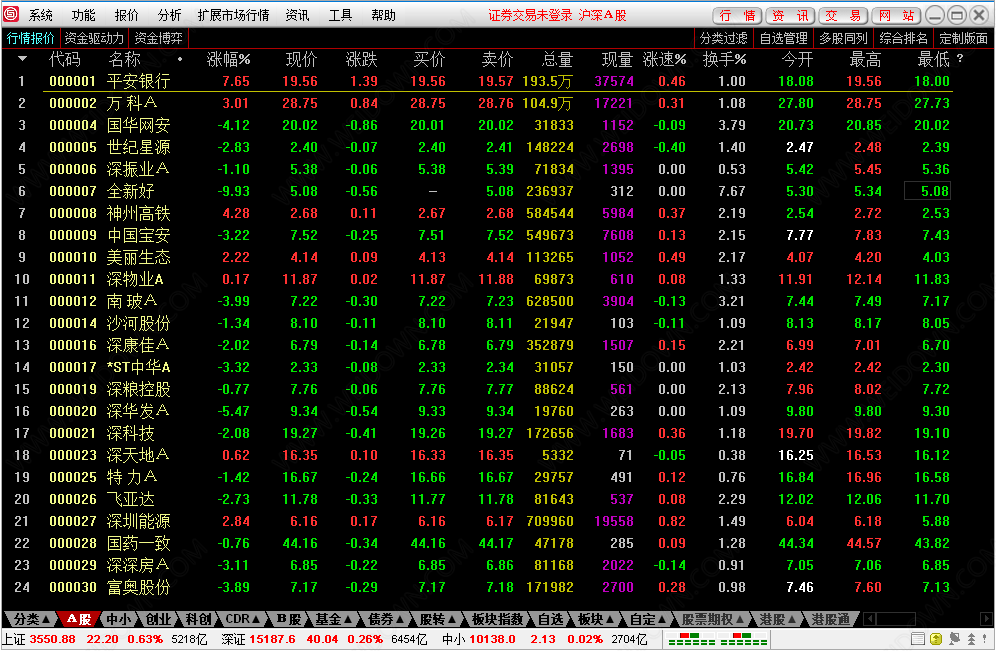The image size is (996, 651).
Task: Expand the 股票期权 bottom tab menu
Action: coord(713,619)
